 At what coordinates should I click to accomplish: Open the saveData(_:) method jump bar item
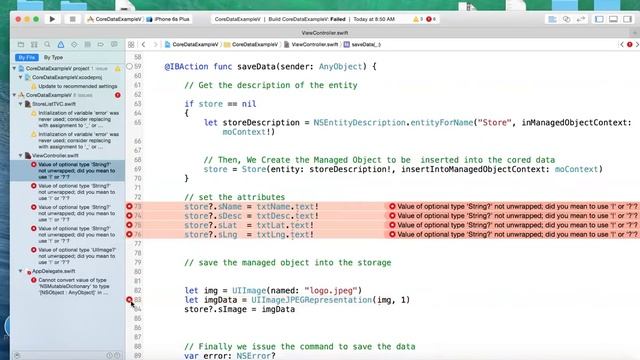(x=362, y=44)
